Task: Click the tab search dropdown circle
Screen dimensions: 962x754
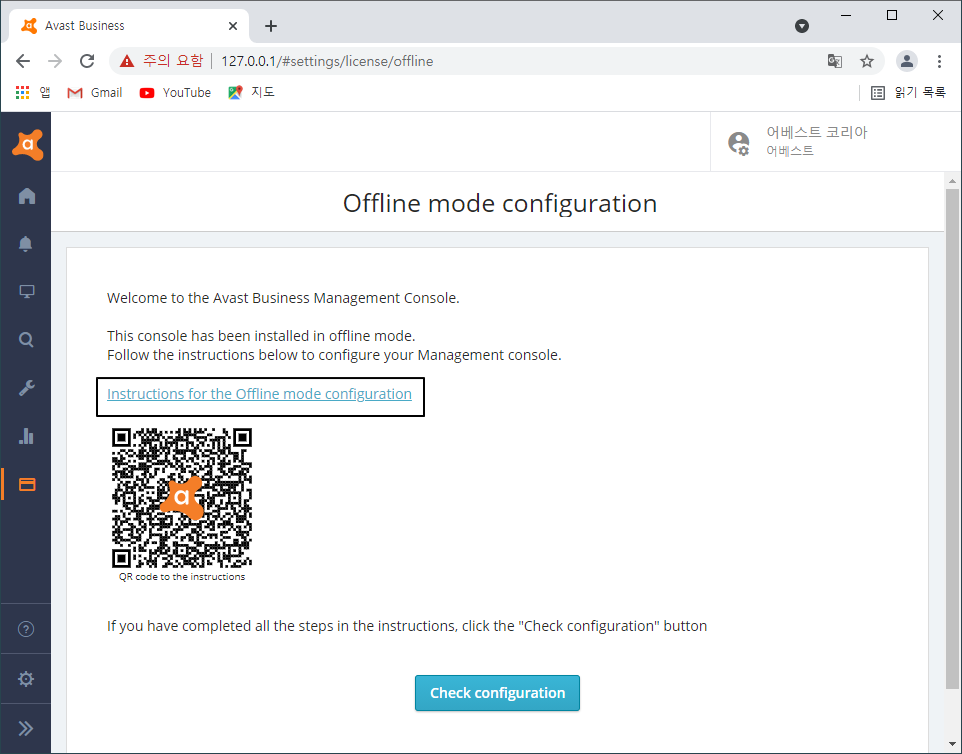Action: 801,26
